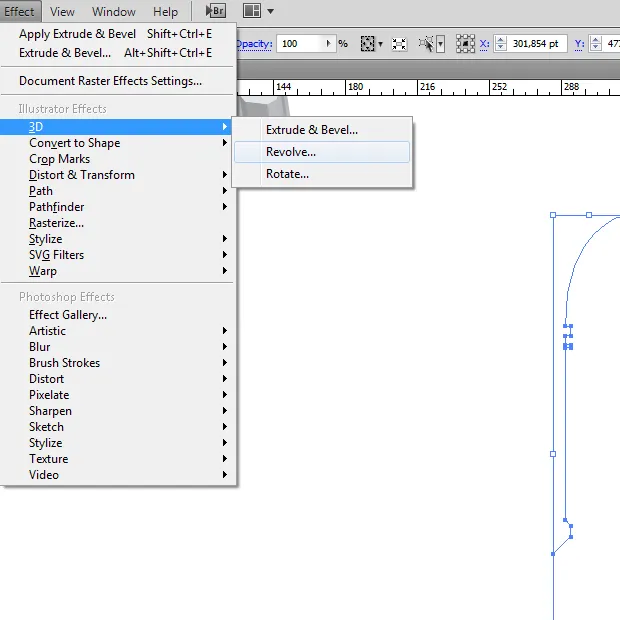This screenshot has height=620, width=620.
Task: Click the Y position stepper arrows
Action: [x=596, y=44]
